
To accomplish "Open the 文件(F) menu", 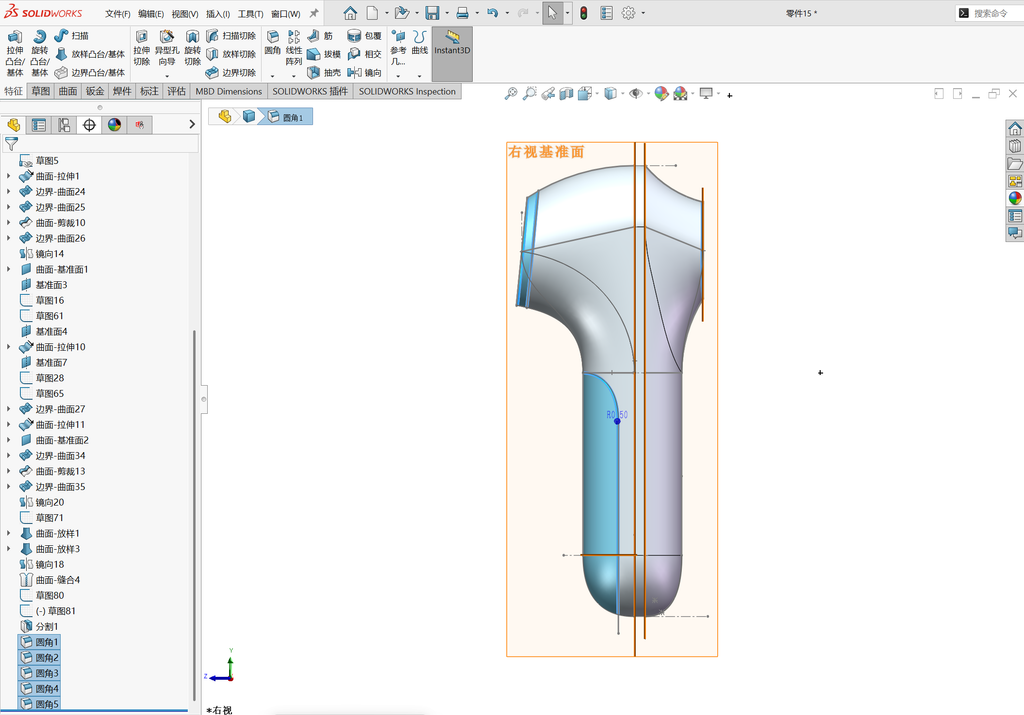I will coord(118,14).
